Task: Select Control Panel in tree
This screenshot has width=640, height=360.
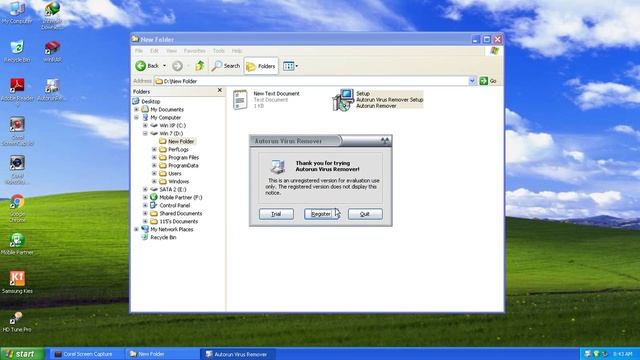Action: click(175, 205)
